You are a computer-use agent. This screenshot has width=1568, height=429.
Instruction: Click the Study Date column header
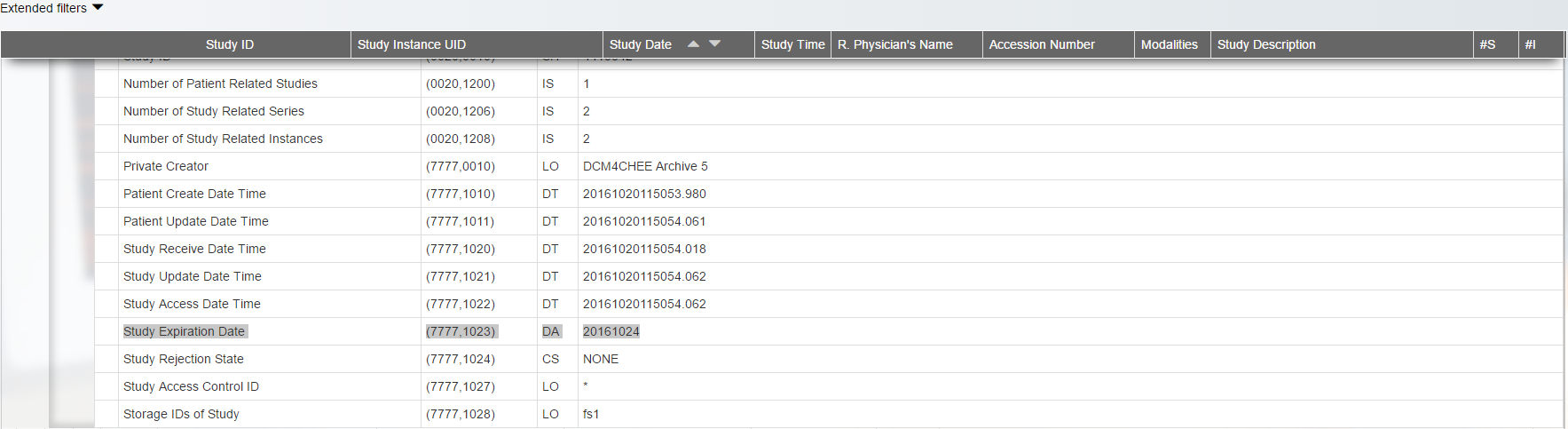point(641,44)
